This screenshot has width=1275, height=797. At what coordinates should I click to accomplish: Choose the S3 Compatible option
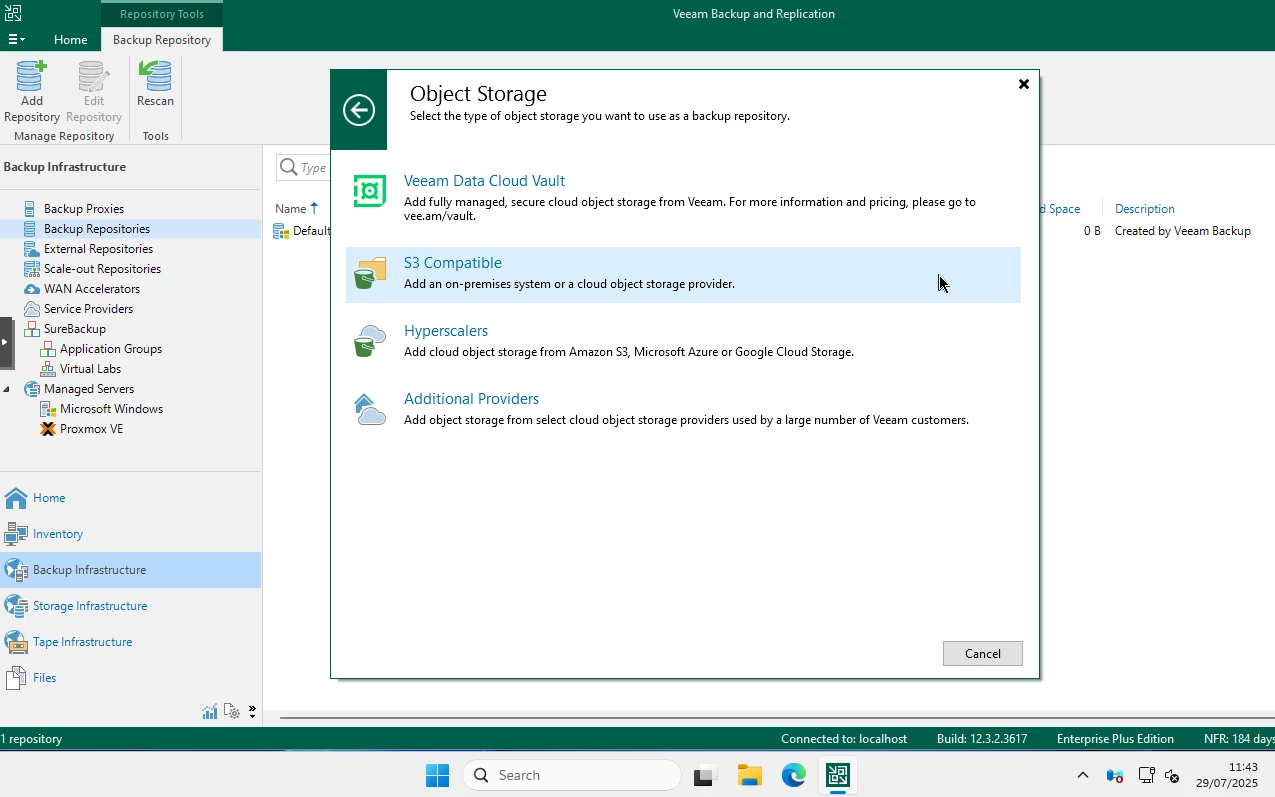click(683, 274)
